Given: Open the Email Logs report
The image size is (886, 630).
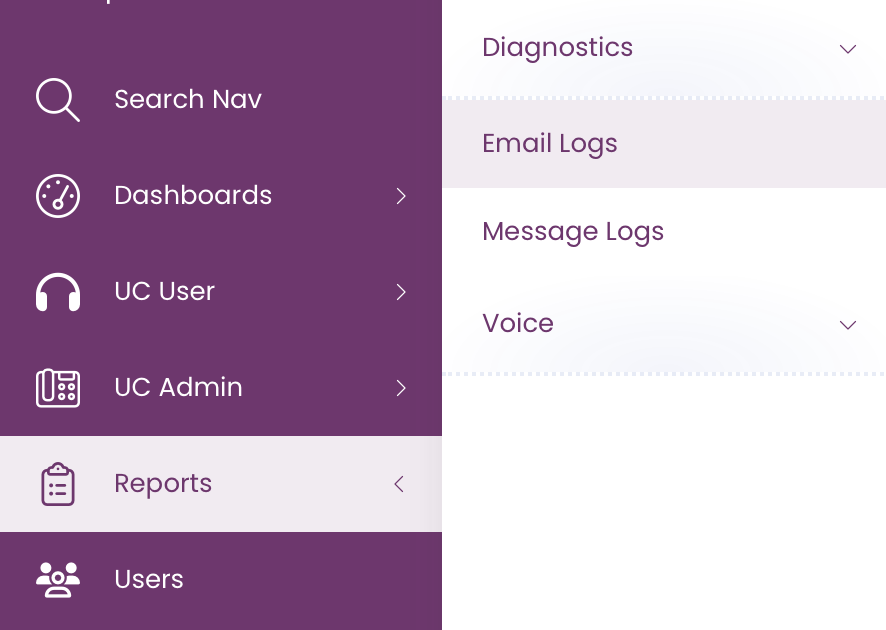Looking at the screenshot, I should [664, 144].
